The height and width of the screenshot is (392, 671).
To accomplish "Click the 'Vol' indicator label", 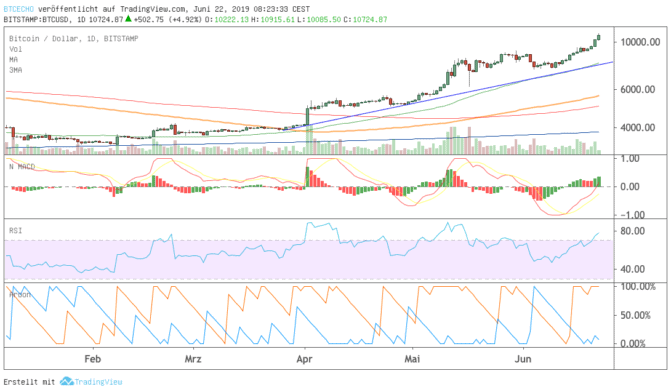I will pos(15,49).
